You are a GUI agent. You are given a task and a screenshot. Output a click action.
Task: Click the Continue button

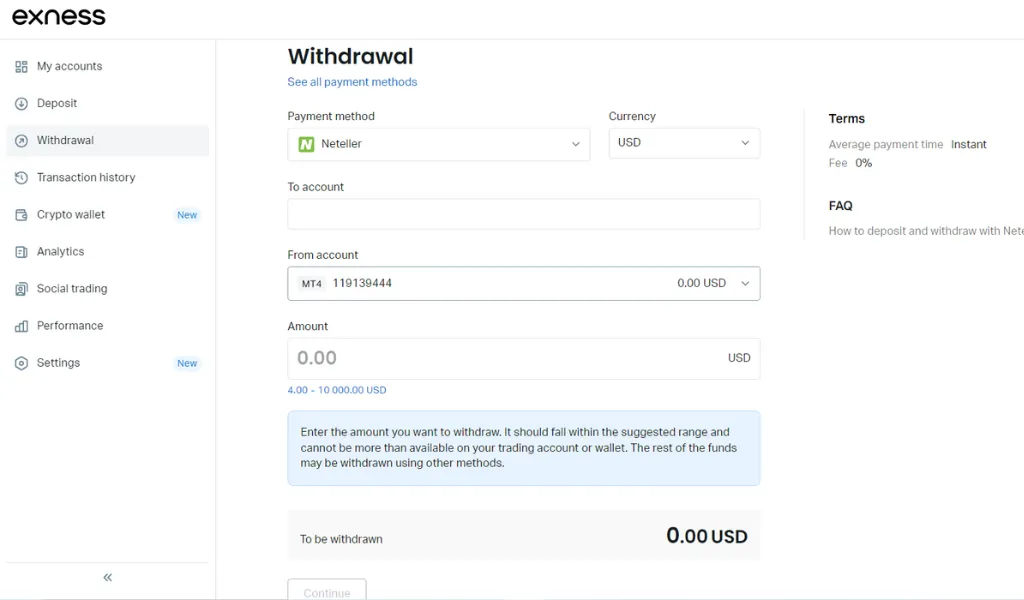(327, 592)
